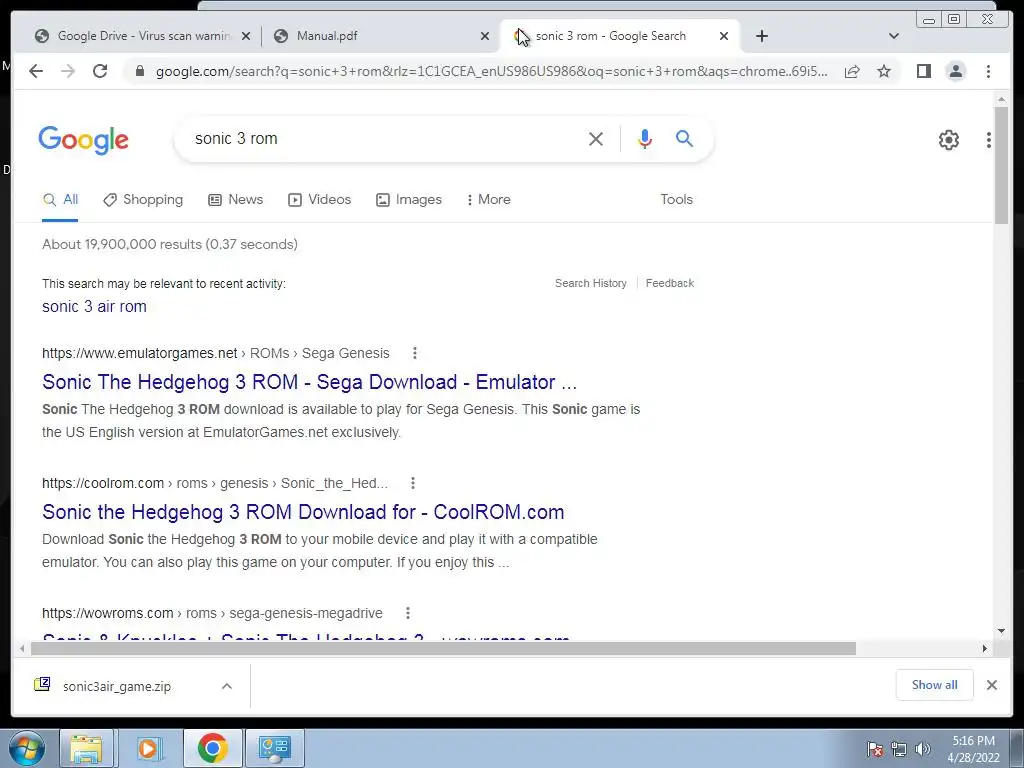
Task: Open the Action Center flag icon
Action: 874,749
